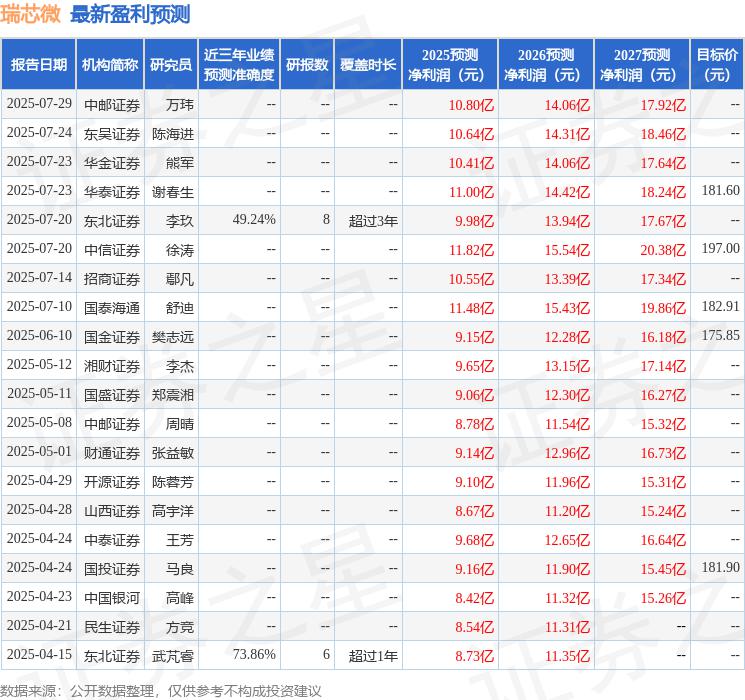
Task: Click researcher name 谢春生
Action: point(172,192)
